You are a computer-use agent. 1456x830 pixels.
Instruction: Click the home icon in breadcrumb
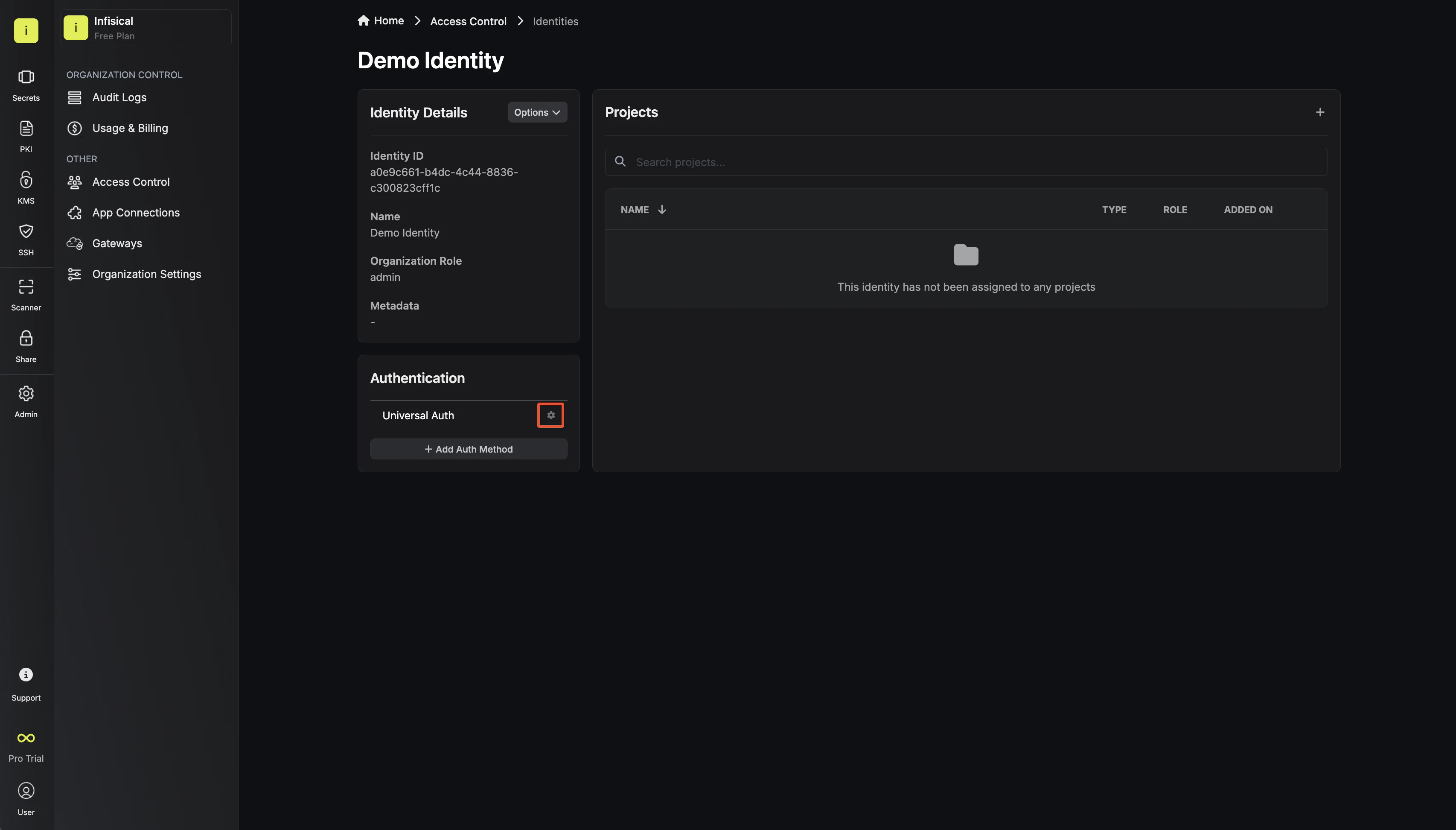coord(364,20)
